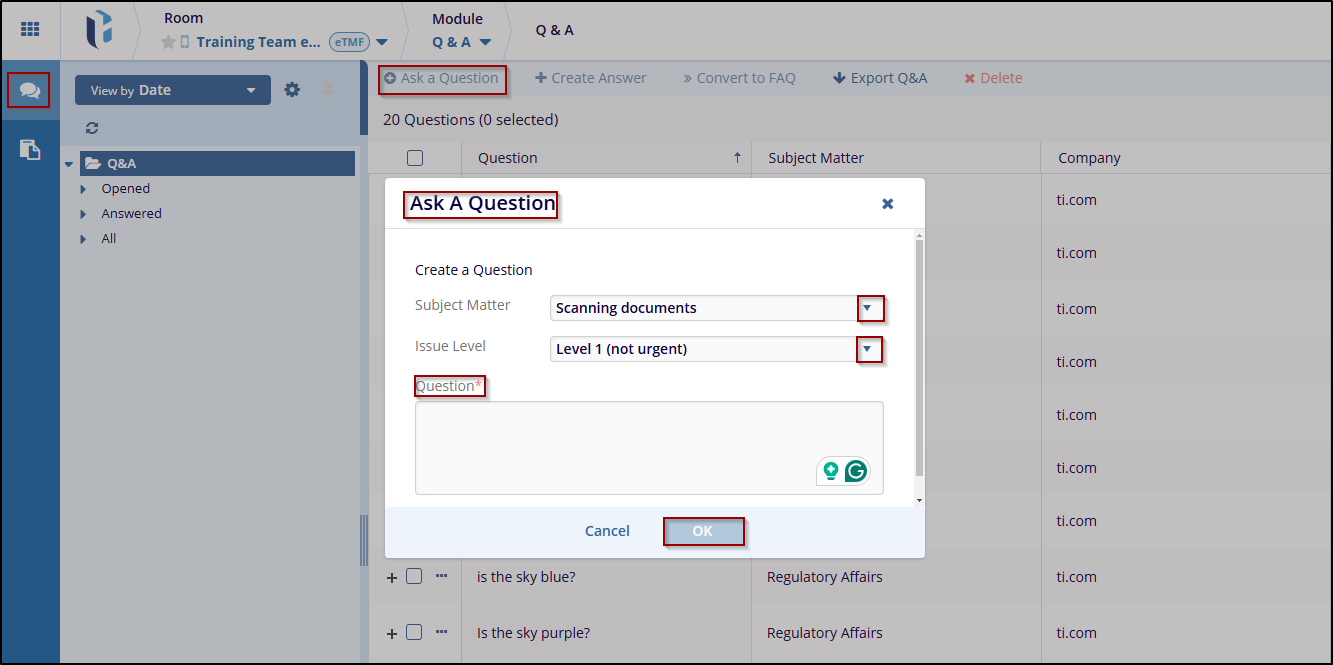Click the Grammarly icon in question box
Screen dimensions: 1333x665
pos(855,471)
